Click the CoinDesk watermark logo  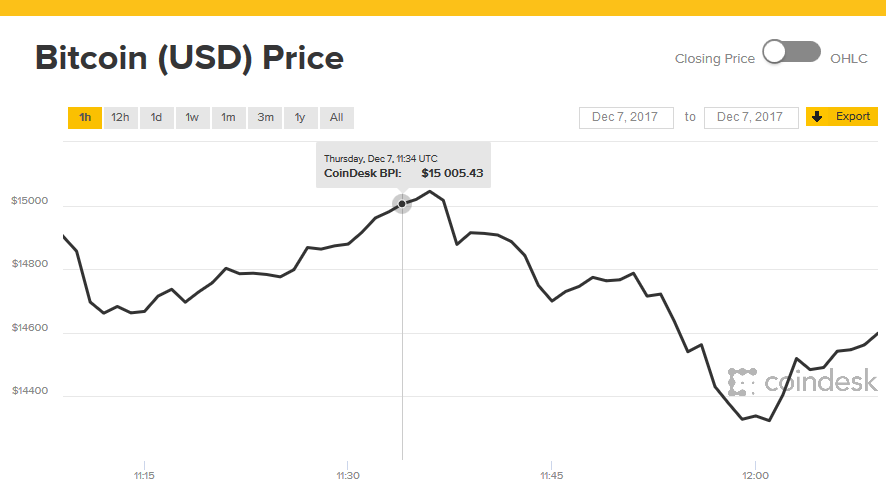(802, 381)
